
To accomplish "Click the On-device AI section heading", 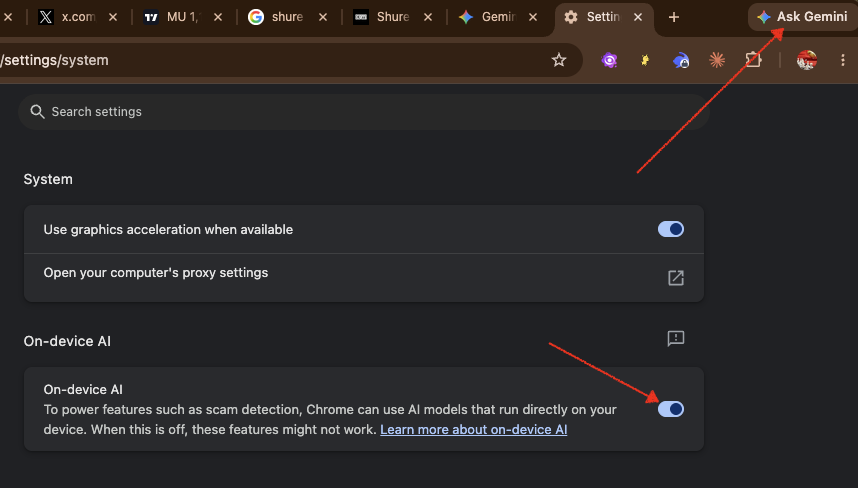I will [x=67, y=341].
